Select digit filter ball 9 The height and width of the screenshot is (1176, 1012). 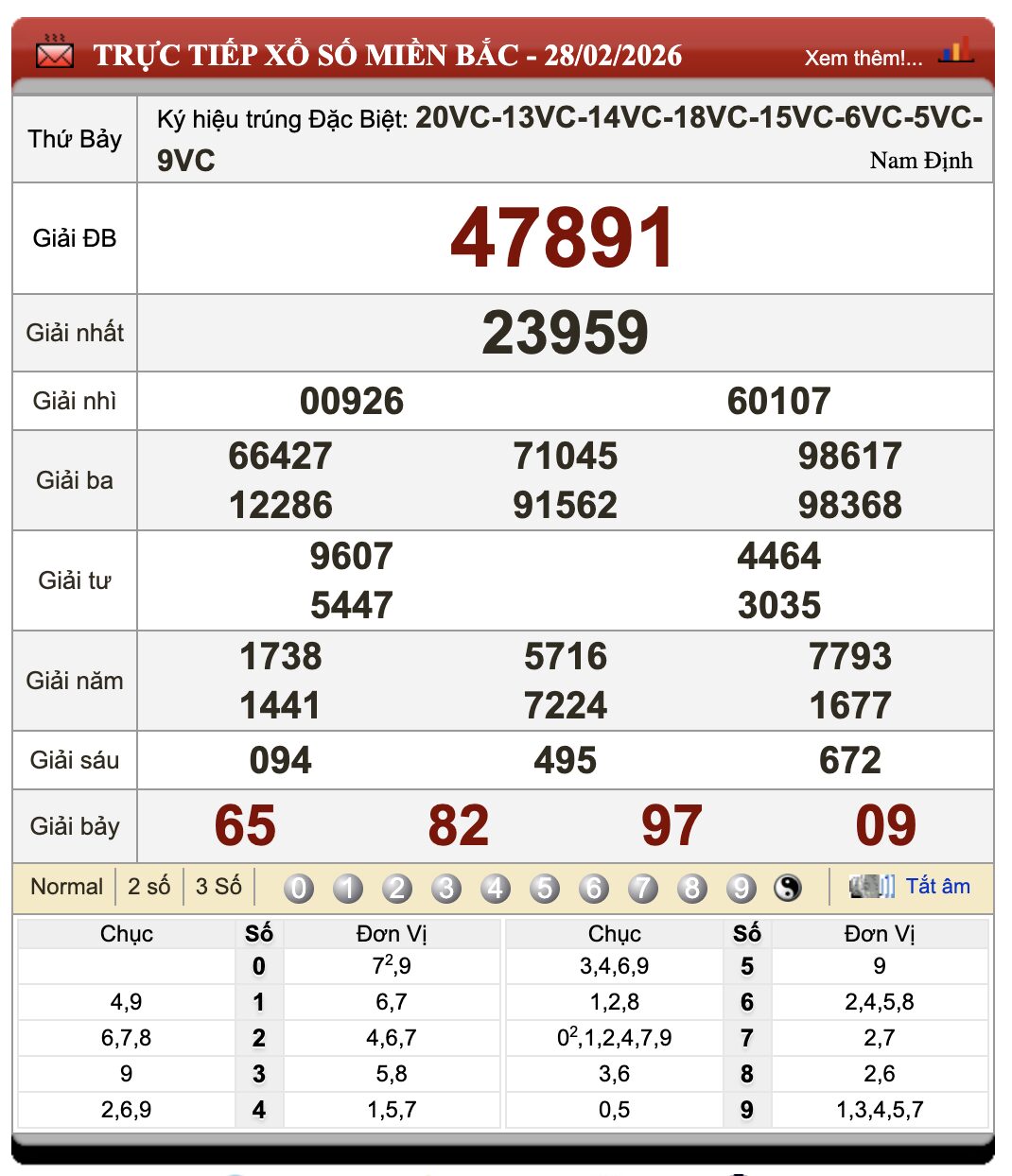[x=742, y=888]
